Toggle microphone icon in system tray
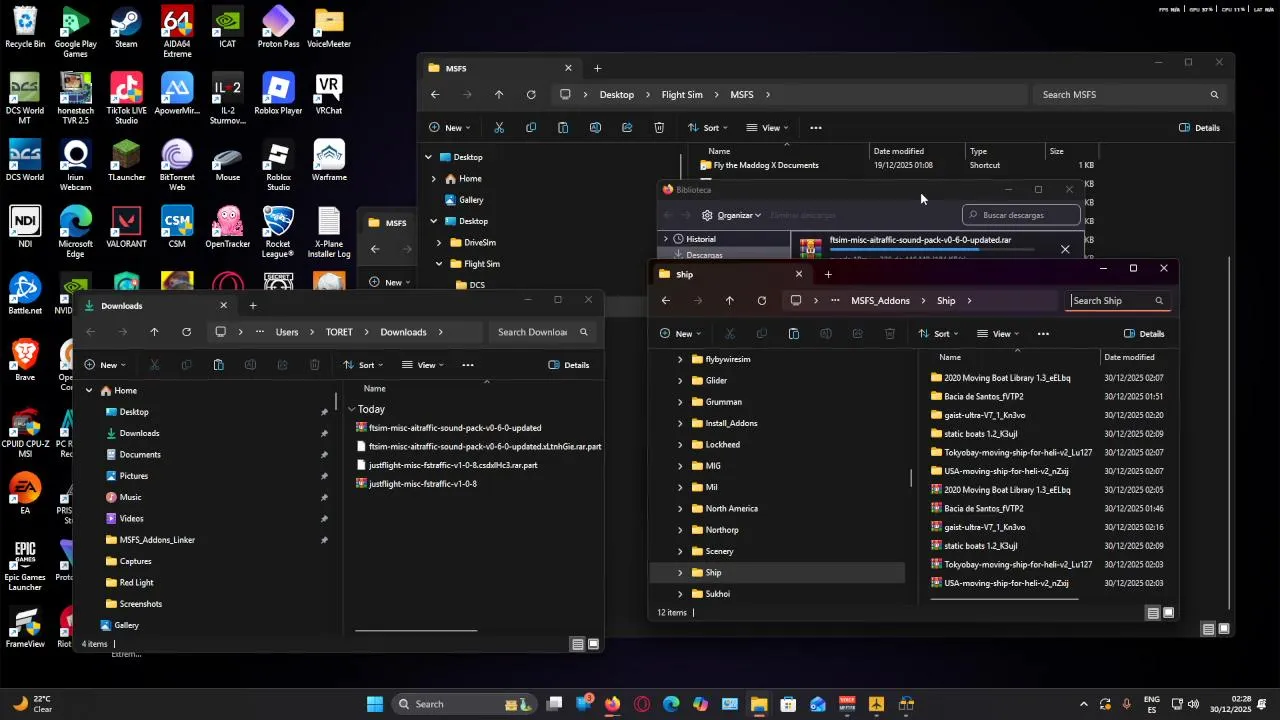This screenshot has width=1280, height=720. [1127, 704]
